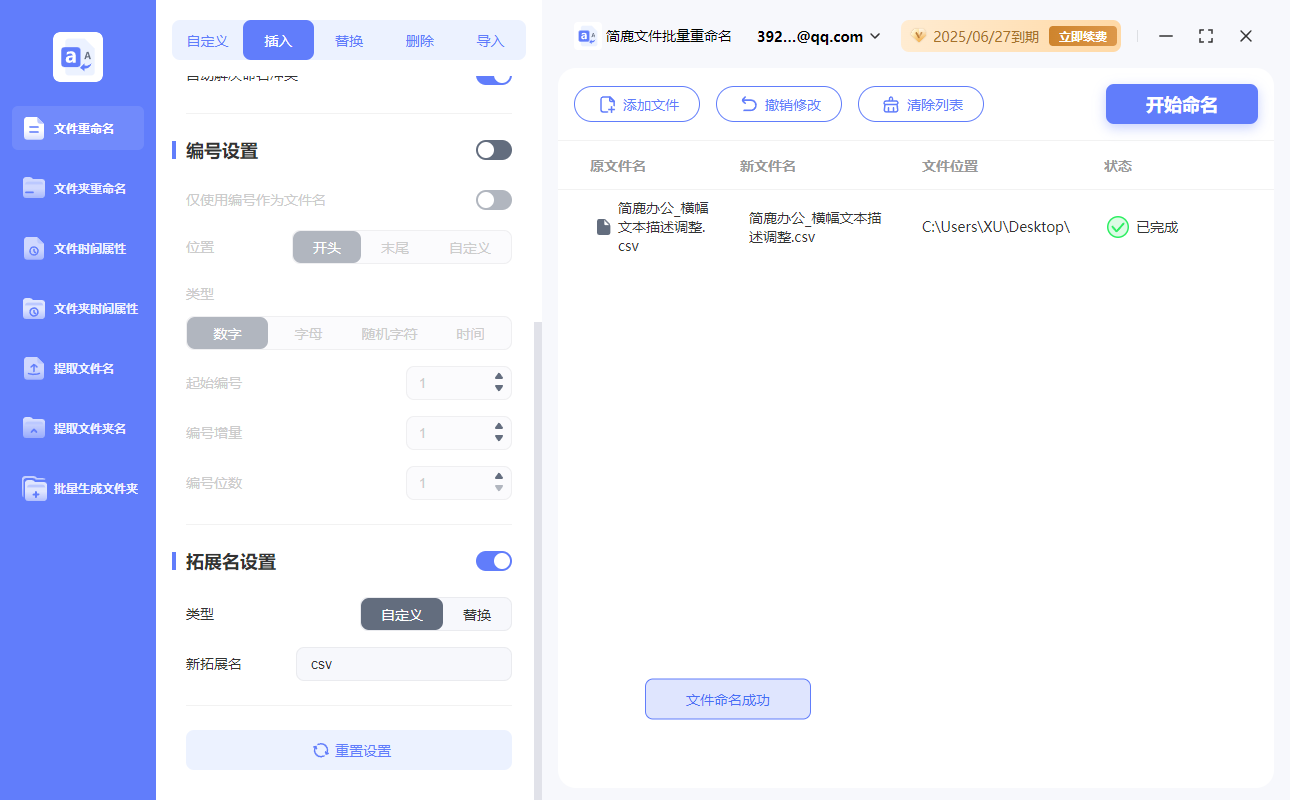Click 撤销修改 to undo changes
This screenshot has height=800, width=1290.
point(779,104)
